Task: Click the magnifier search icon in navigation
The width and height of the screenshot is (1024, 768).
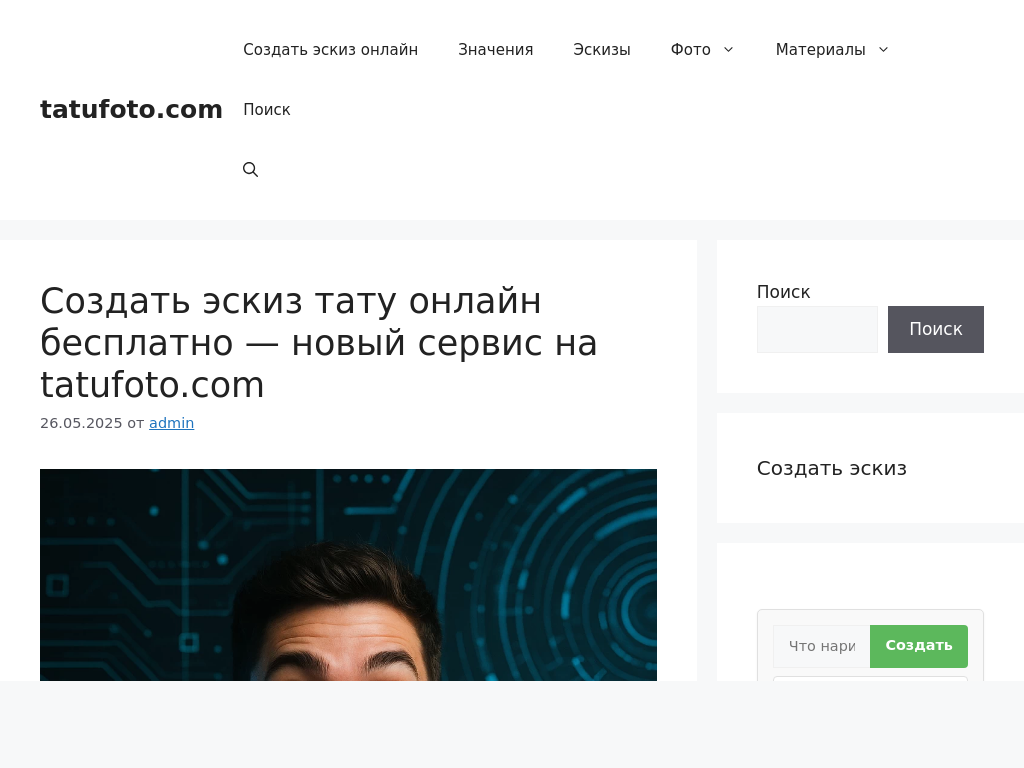Action: [x=250, y=170]
